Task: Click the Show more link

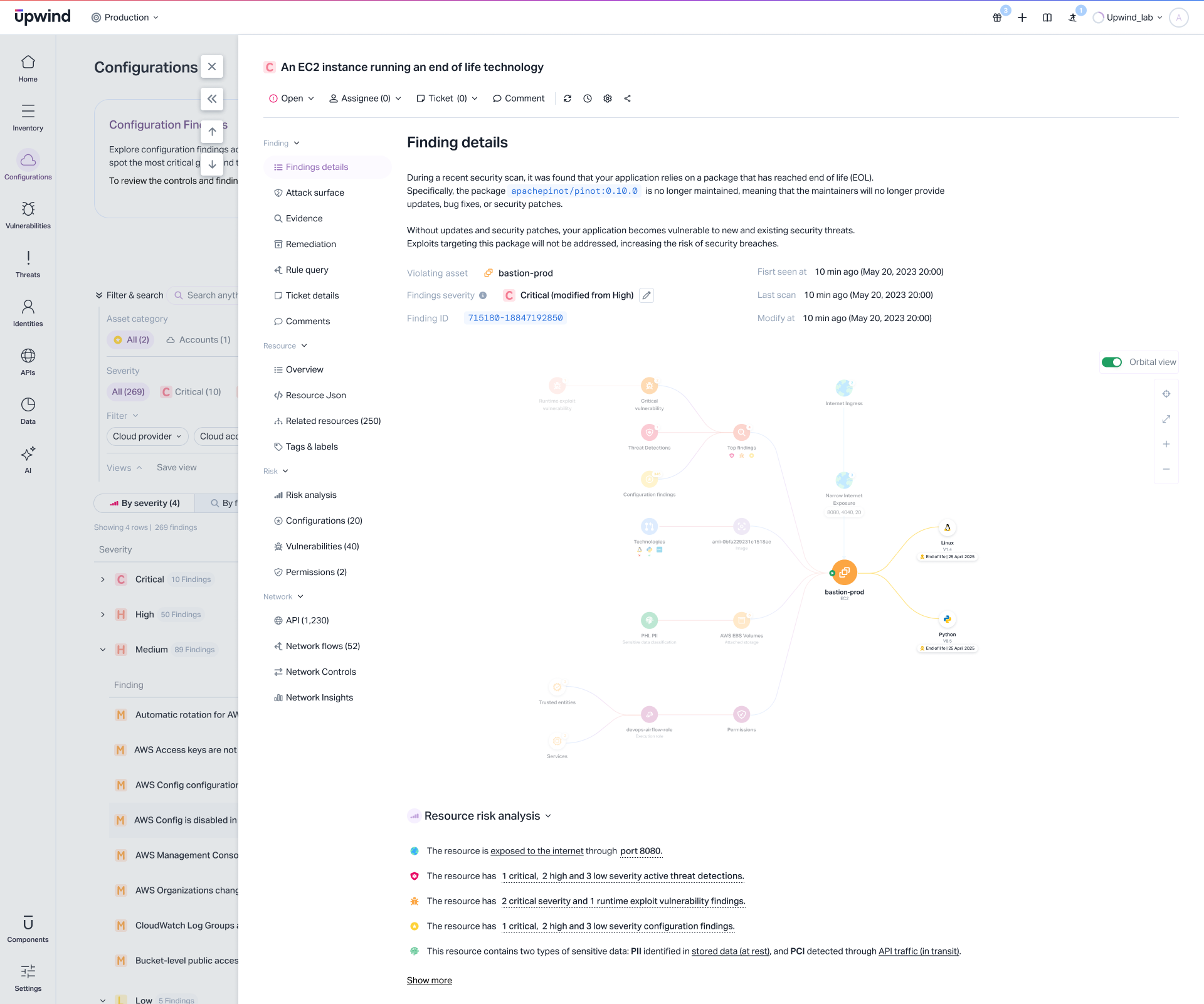Action: coord(429,980)
